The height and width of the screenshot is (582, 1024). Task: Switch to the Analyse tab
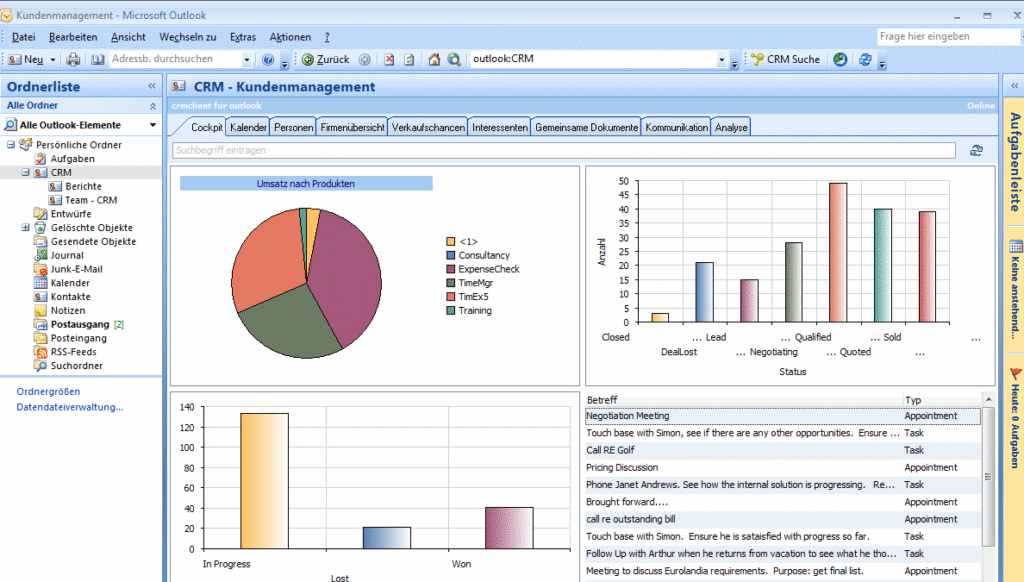tap(731, 127)
